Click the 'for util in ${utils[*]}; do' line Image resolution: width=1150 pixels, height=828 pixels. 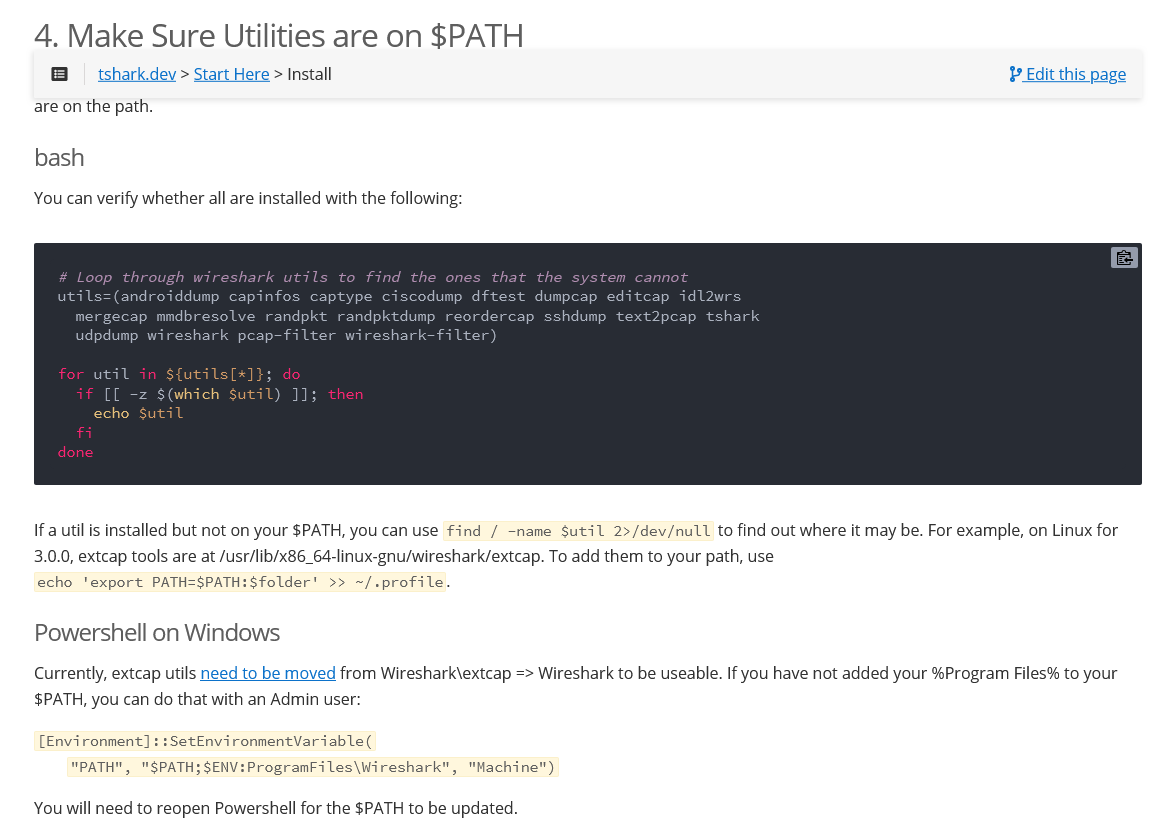(x=179, y=374)
